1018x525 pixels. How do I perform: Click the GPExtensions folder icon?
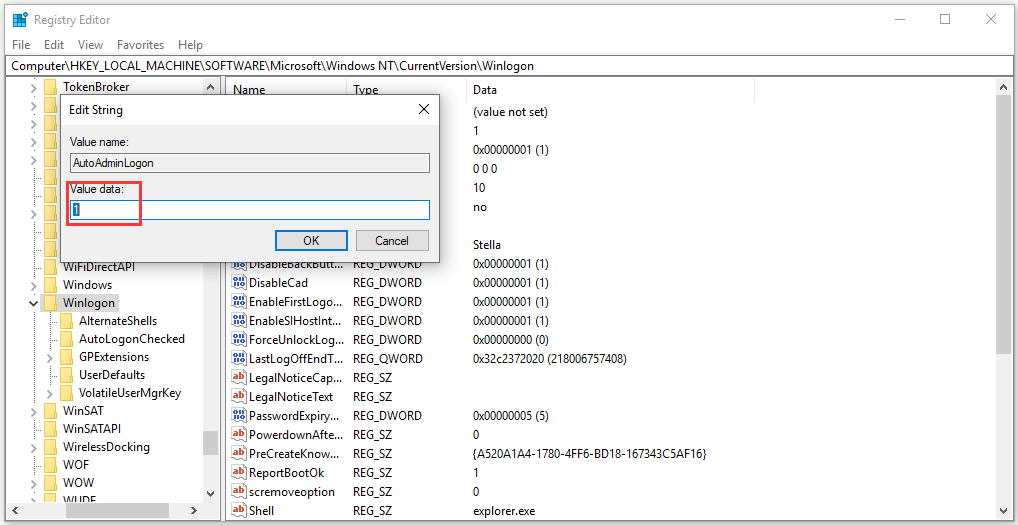point(66,357)
